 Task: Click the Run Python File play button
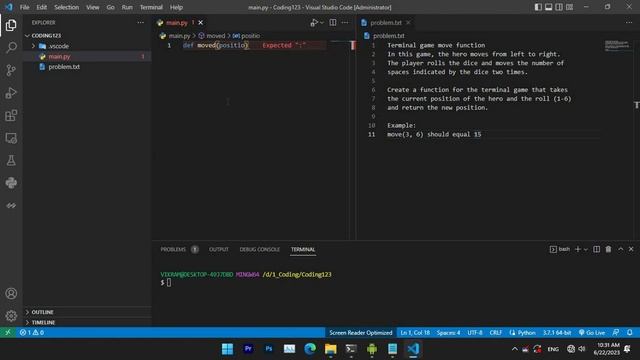[x=313, y=23]
